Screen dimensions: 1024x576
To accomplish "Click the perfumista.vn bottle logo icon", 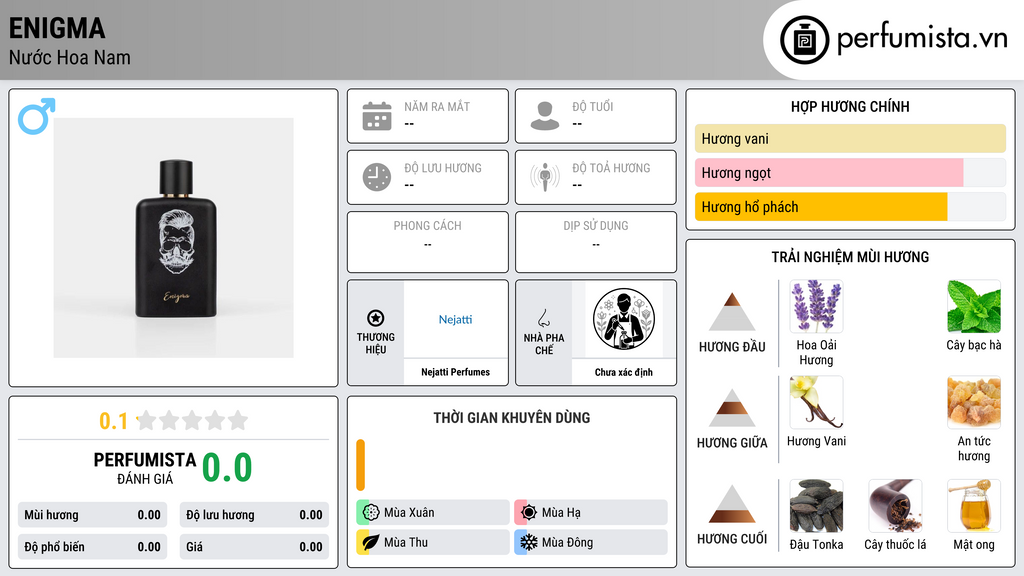I will tap(804, 40).
